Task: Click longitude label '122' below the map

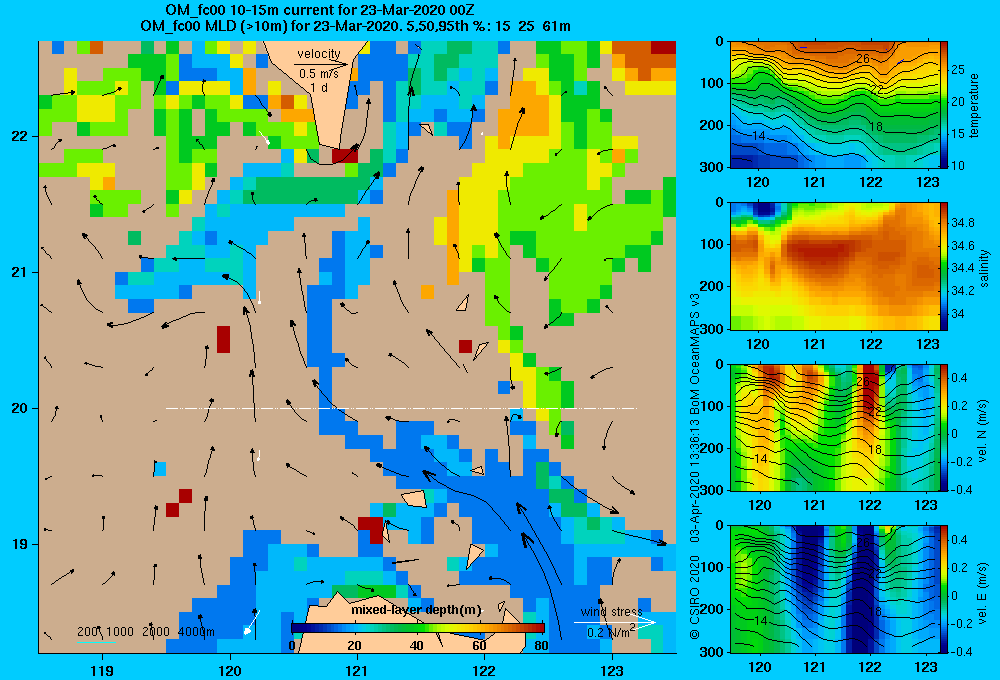Action: (484, 670)
